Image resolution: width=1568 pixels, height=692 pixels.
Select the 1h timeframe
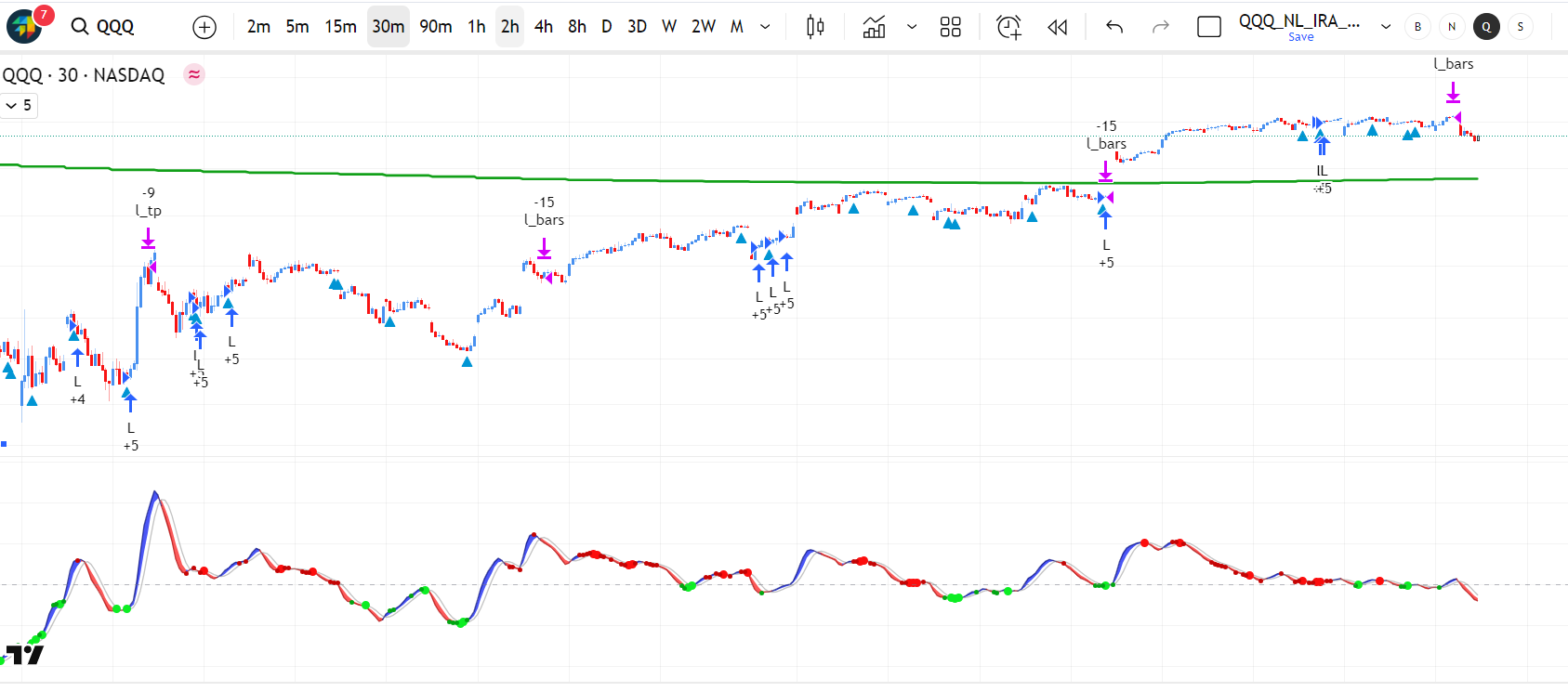coord(477,27)
